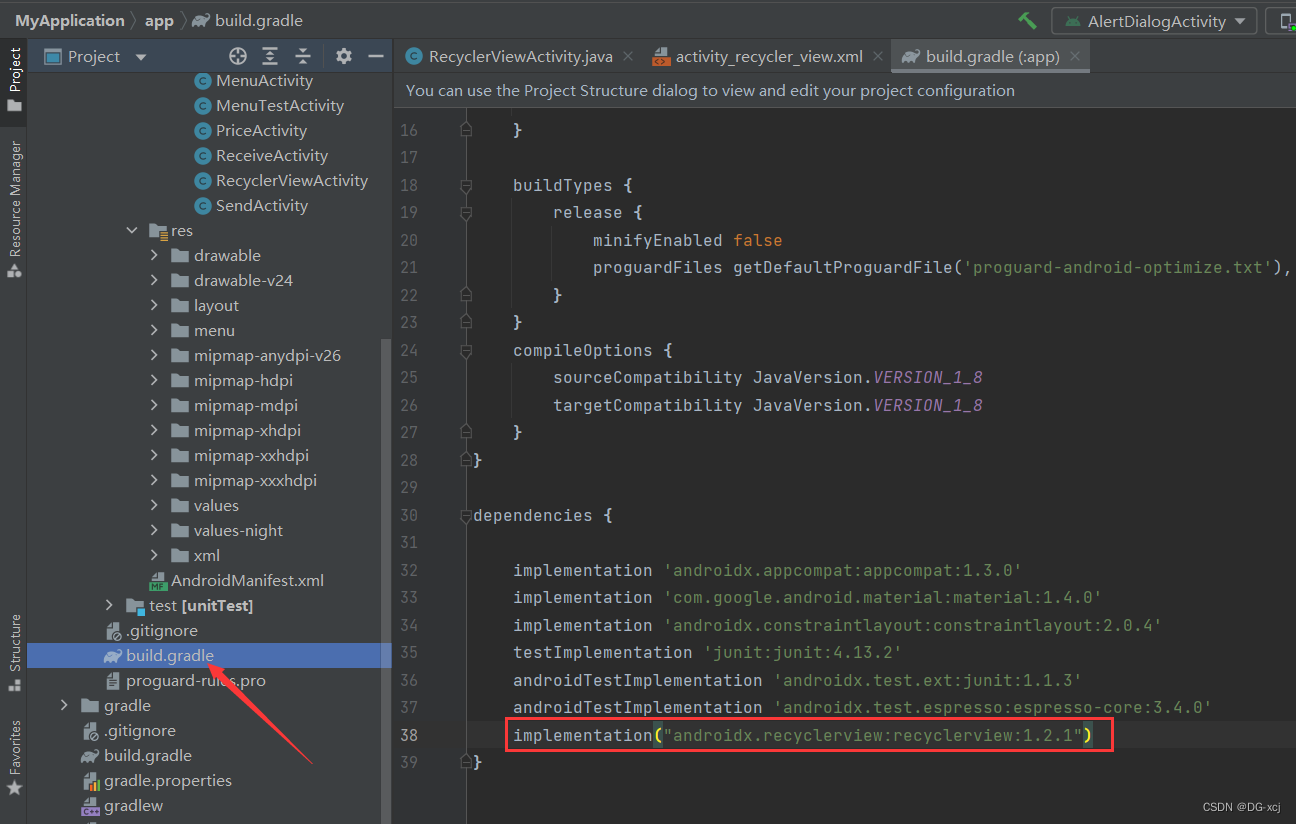This screenshot has height=824, width=1296.
Task: Click the Expand All icon in Project panel
Action: coord(270,56)
